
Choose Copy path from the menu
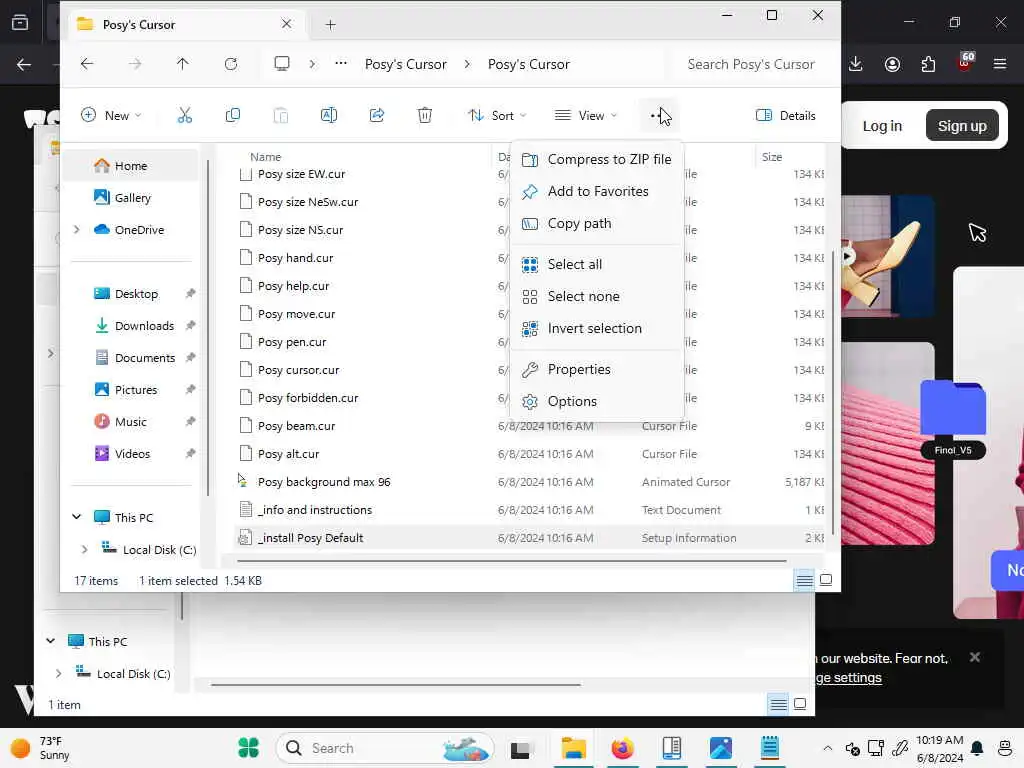coord(596,223)
